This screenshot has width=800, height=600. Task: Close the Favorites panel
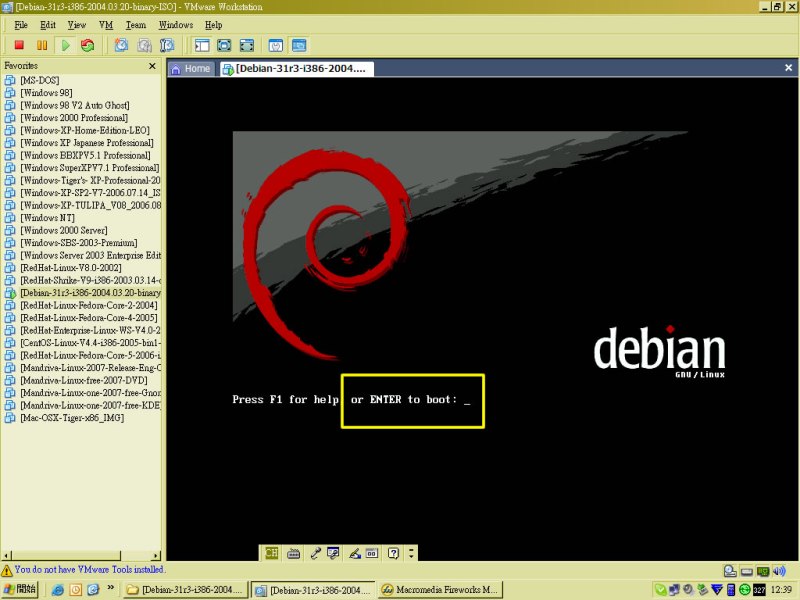tap(152, 66)
